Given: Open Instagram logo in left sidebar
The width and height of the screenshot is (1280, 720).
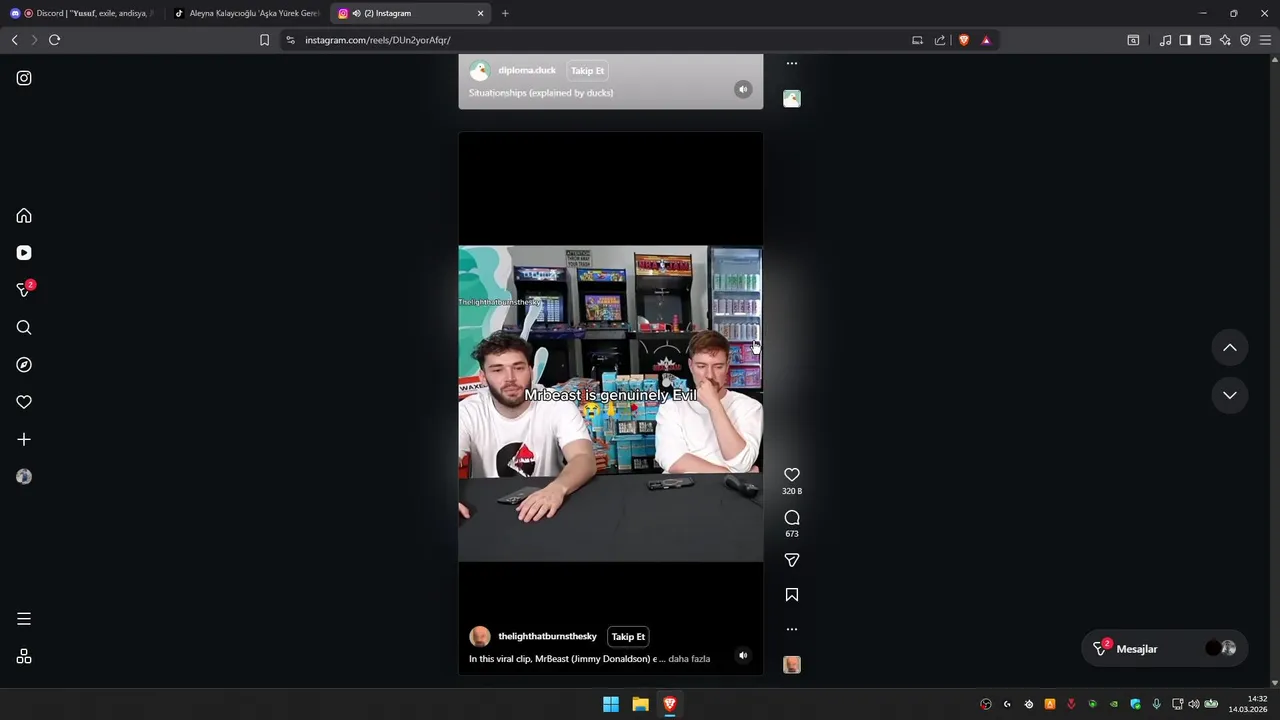Looking at the screenshot, I should (x=24, y=78).
